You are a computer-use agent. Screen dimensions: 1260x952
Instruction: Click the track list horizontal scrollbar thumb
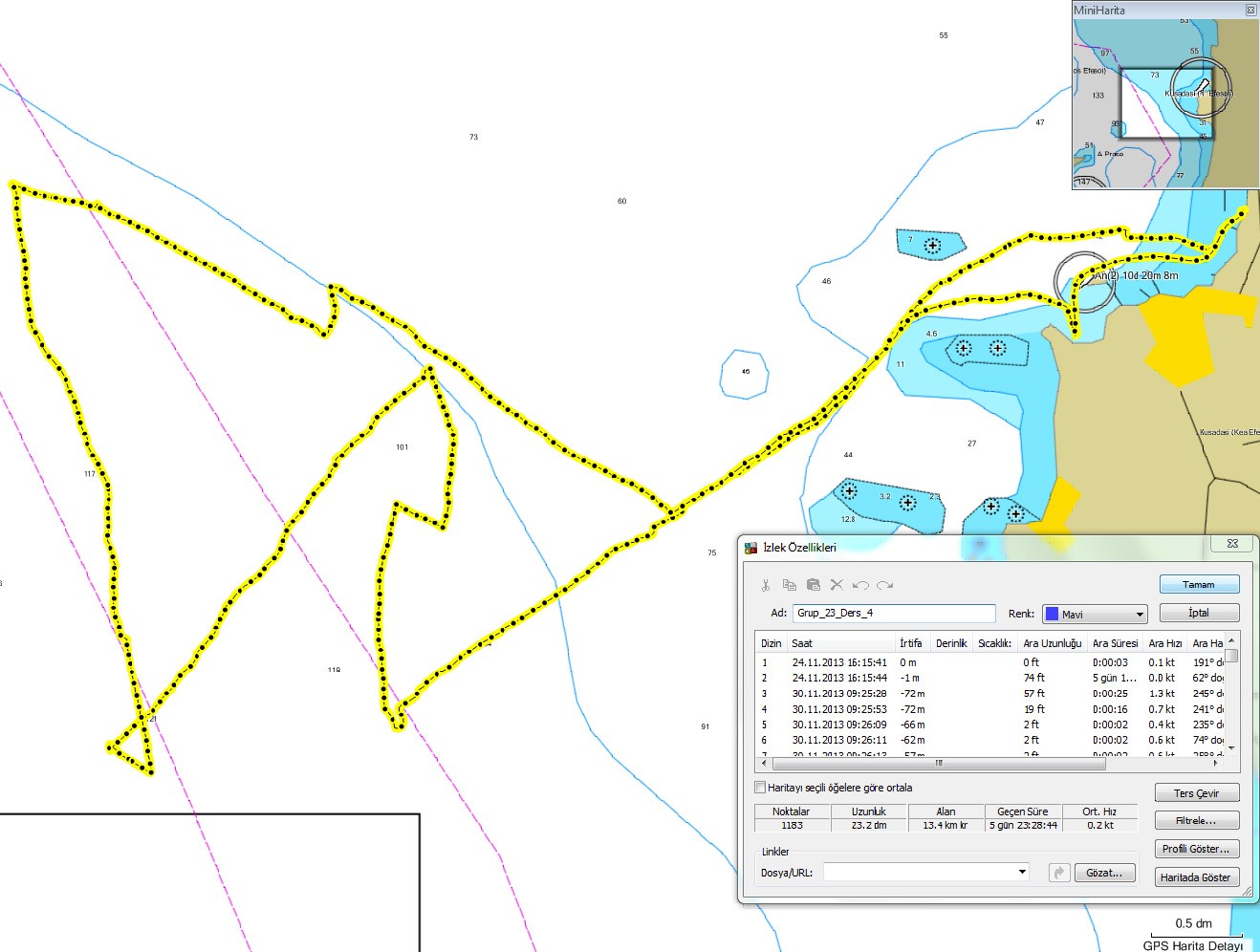[939, 763]
